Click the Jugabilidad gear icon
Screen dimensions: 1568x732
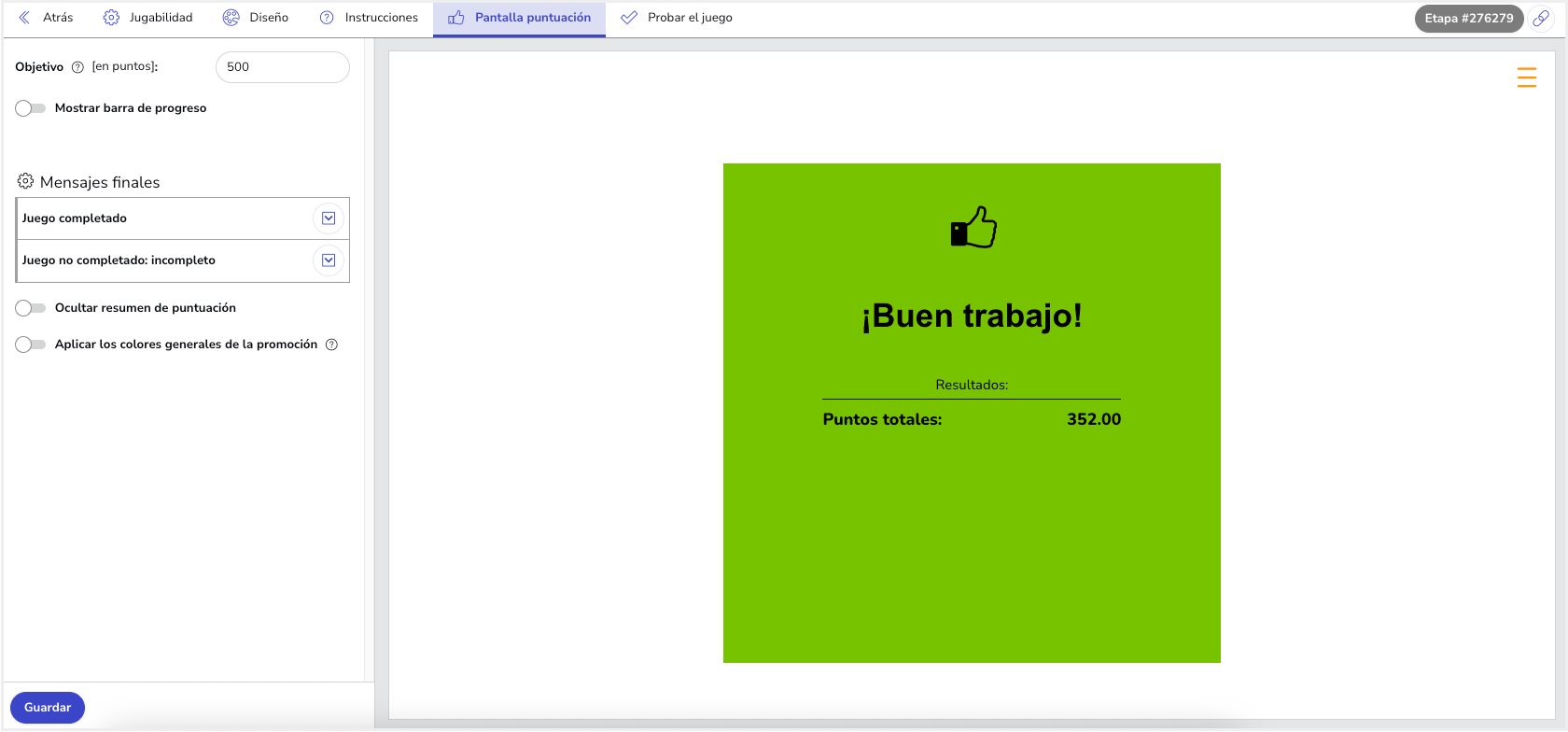coord(111,18)
